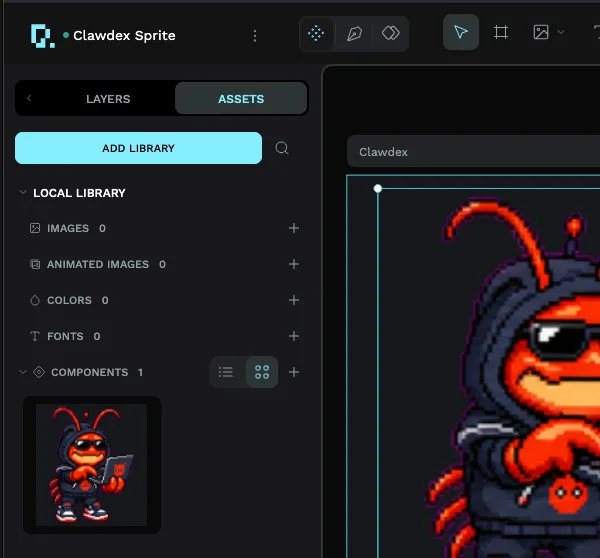Select the pen path tool
Image resolution: width=600 pixels, height=558 pixels.
pos(354,34)
